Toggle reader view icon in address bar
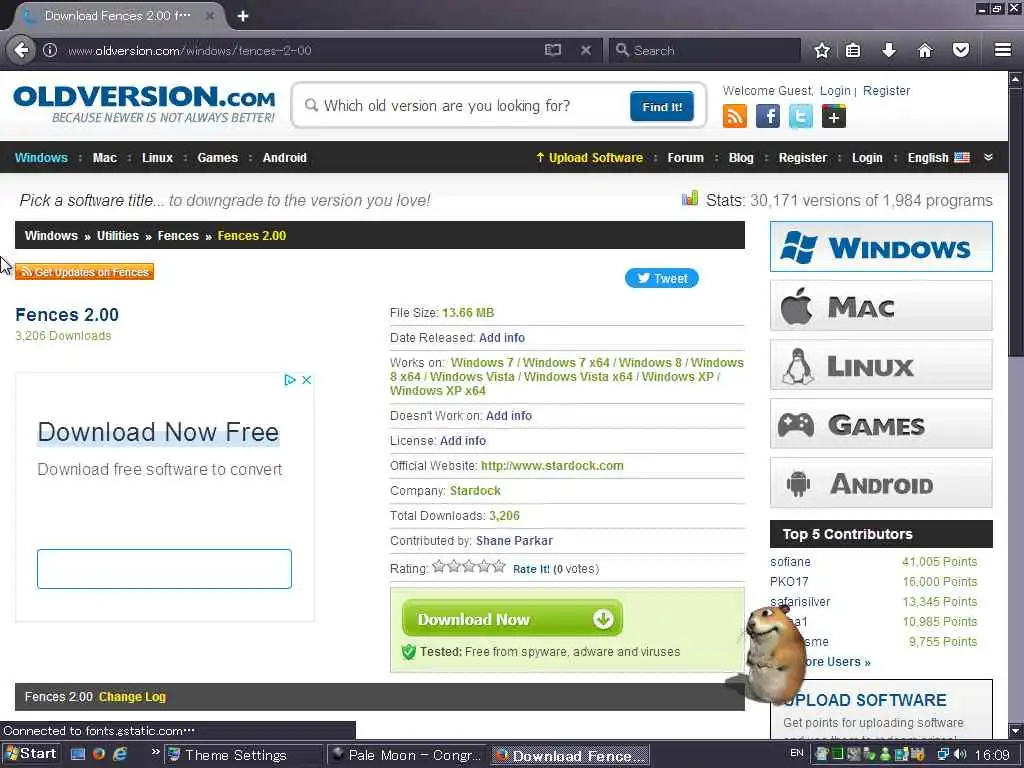 point(552,50)
